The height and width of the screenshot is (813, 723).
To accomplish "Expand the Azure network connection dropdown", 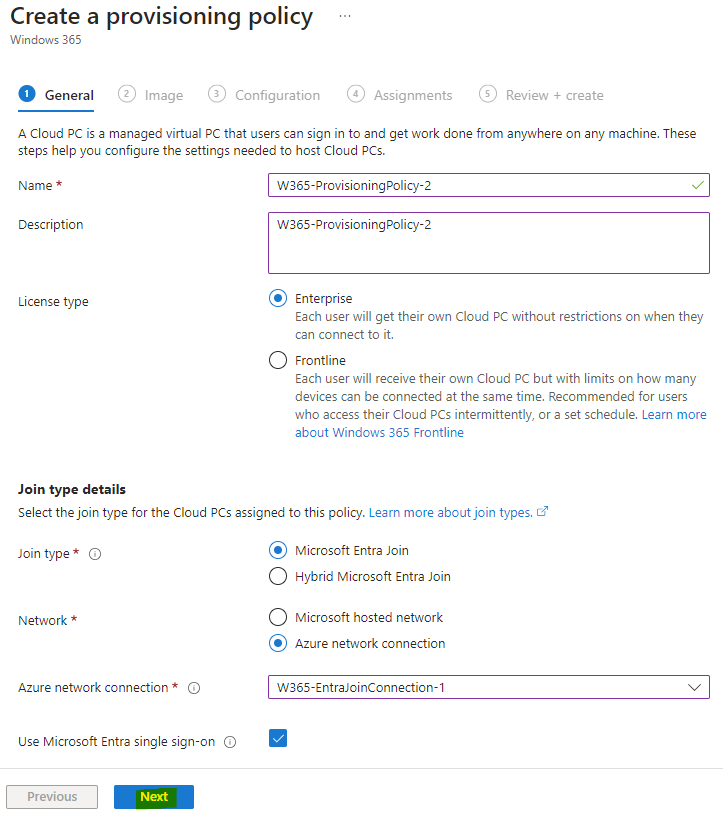I will tap(489, 687).
